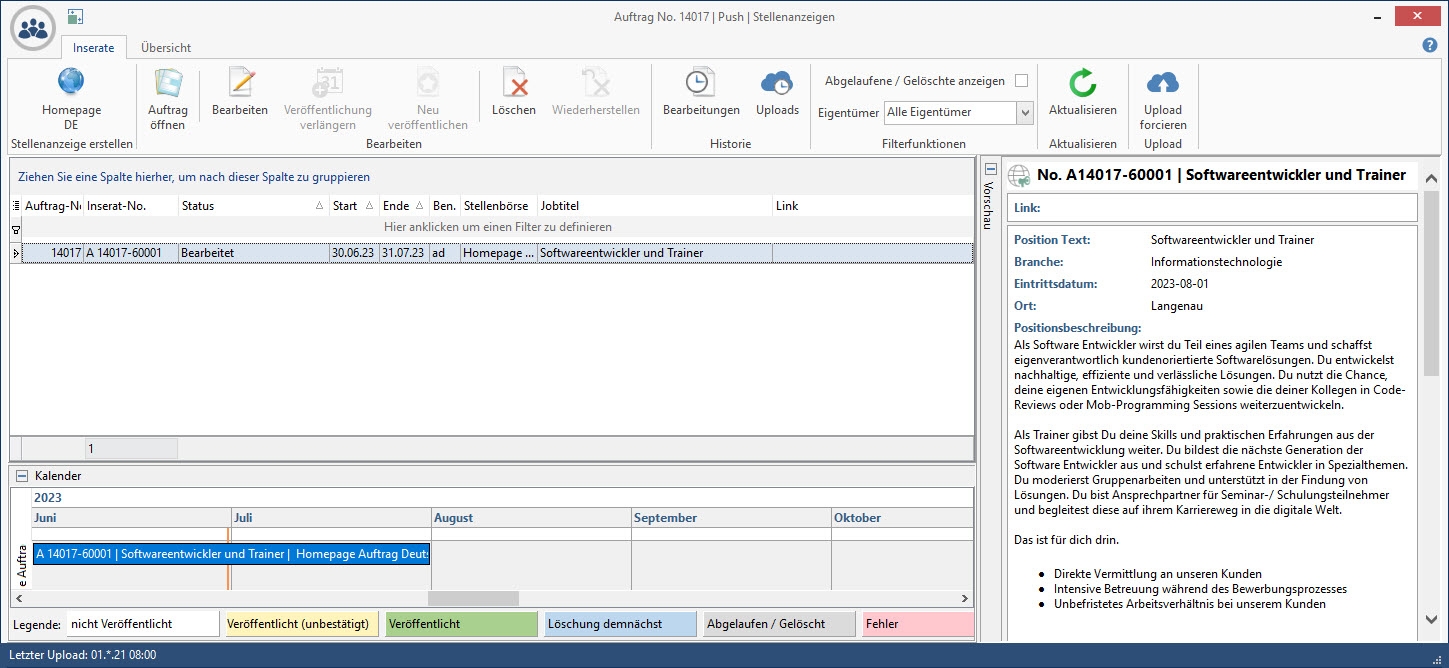Select the A 14017-60001 calendar entry bar
The width and height of the screenshot is (1449, 668).
(x=231, y=554)
